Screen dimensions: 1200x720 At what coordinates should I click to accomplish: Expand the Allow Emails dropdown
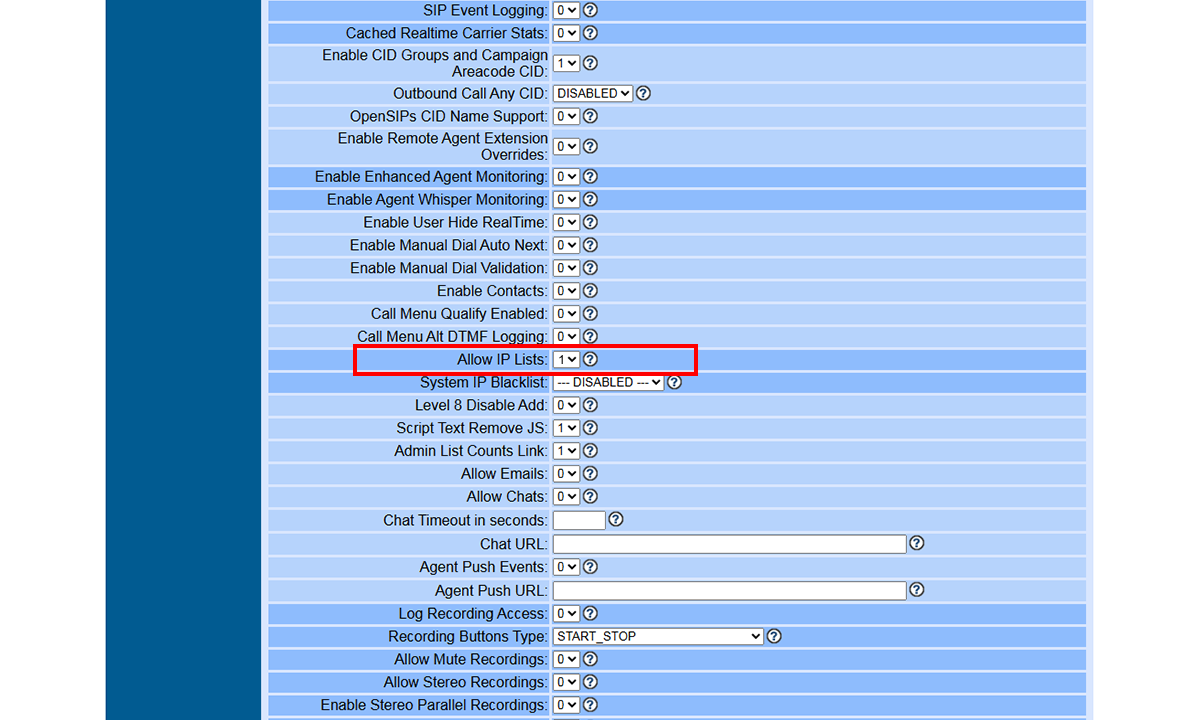click(x=566, y=474)
